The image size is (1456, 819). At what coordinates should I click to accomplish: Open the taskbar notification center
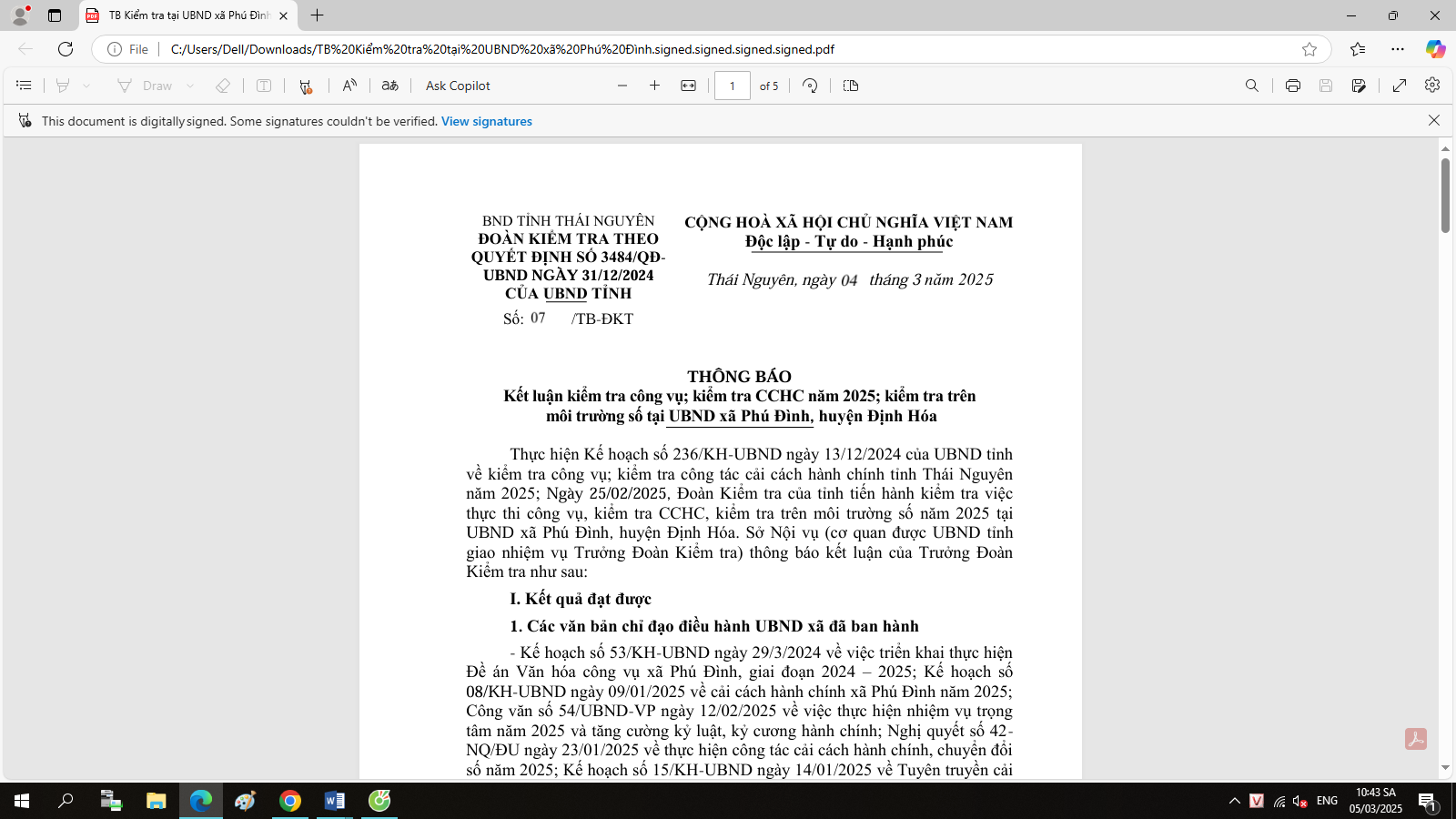(1428, 801)
